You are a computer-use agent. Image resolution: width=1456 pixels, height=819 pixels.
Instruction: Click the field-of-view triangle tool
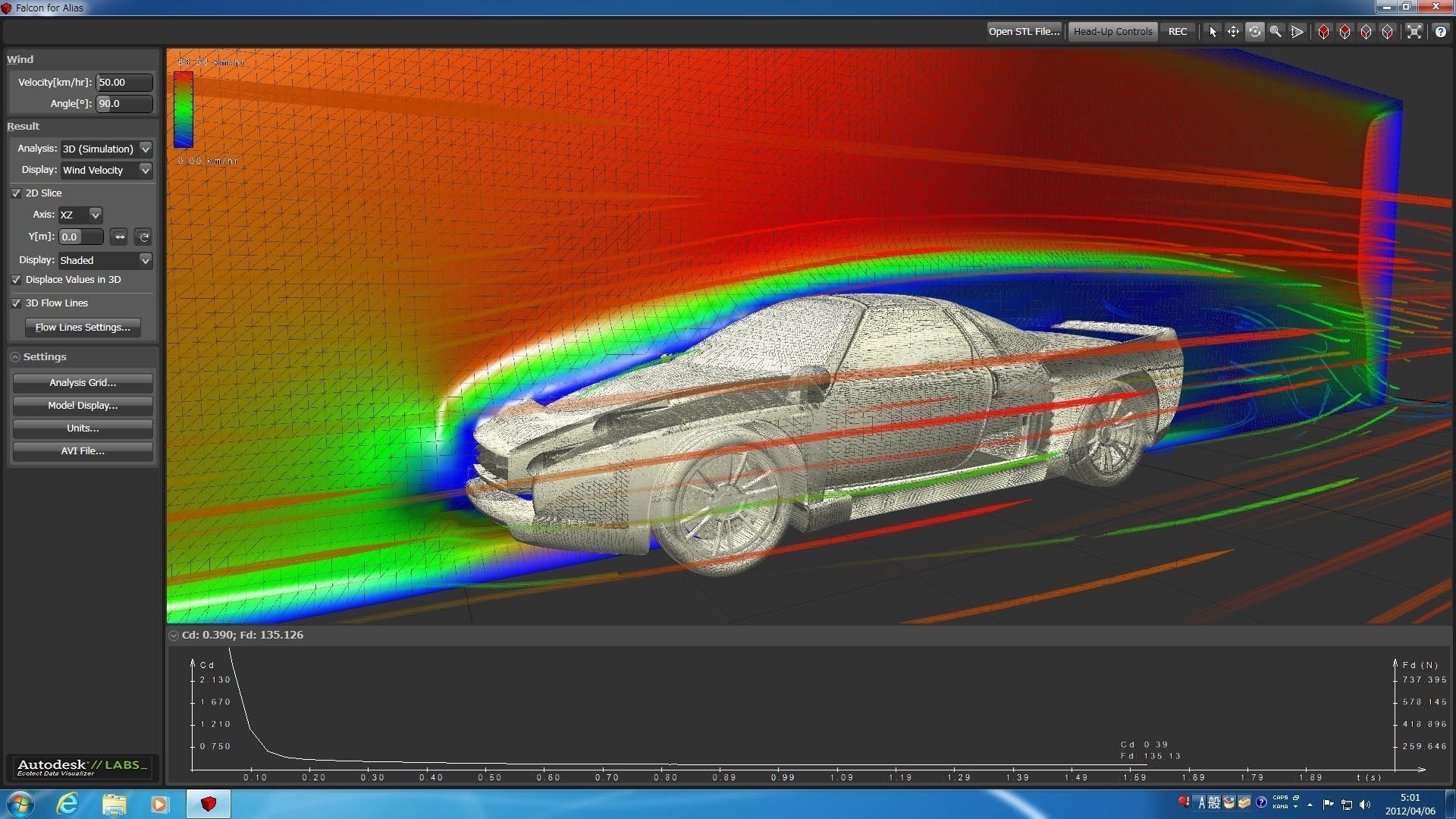1298,32
